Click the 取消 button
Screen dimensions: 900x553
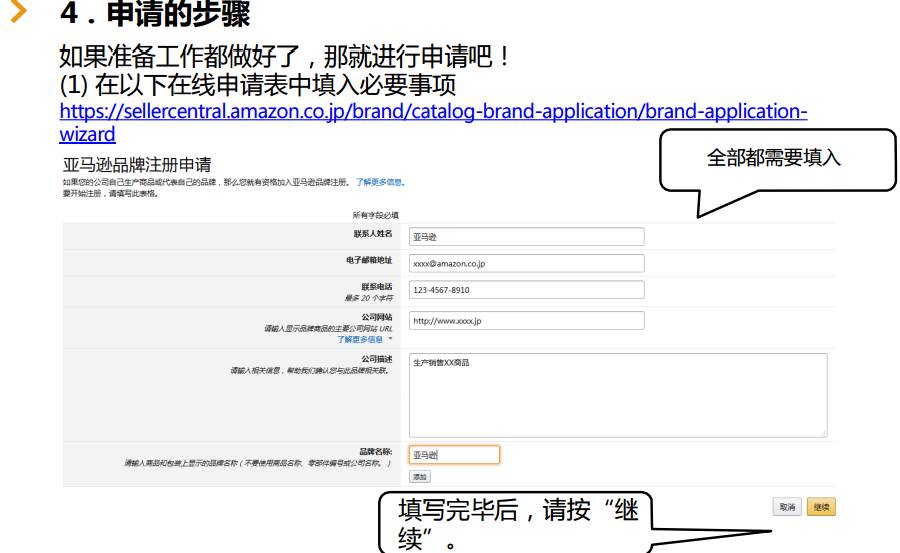pyautogui.click(x=787, y=506)
